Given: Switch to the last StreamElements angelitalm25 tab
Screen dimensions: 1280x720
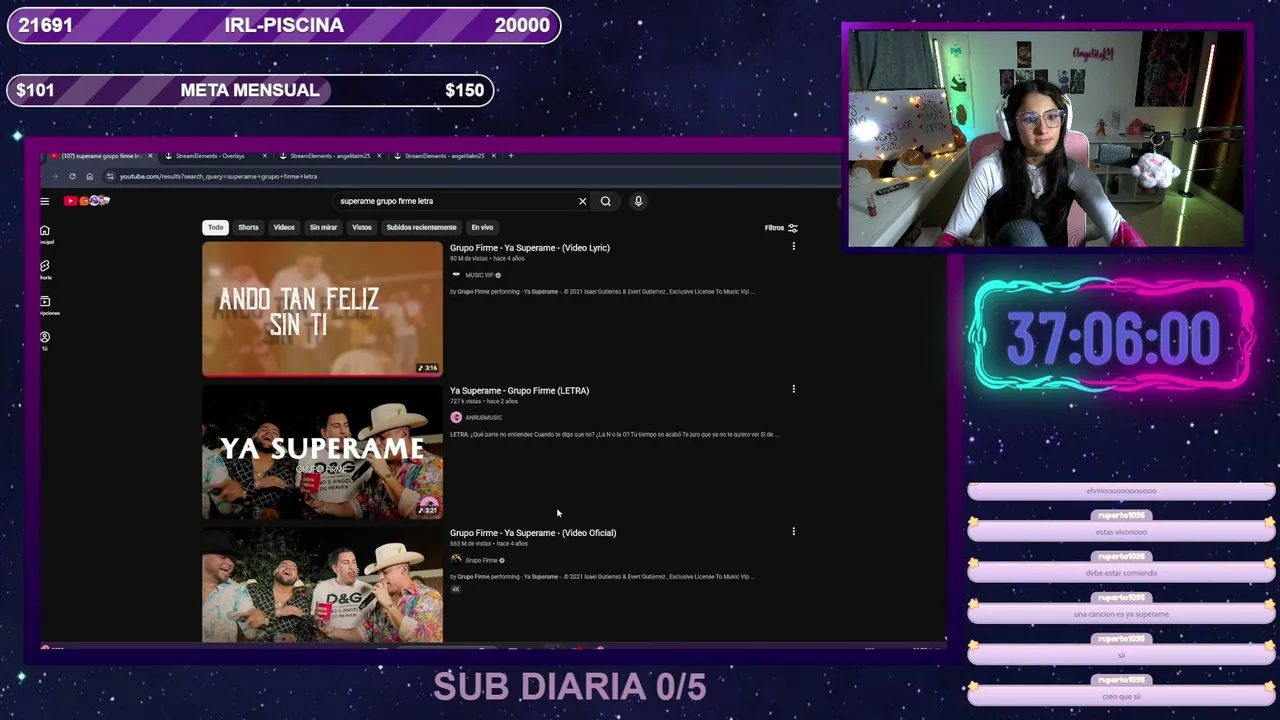Looking at the screenshot, I should pyautogui.click(x=444, y=156).
